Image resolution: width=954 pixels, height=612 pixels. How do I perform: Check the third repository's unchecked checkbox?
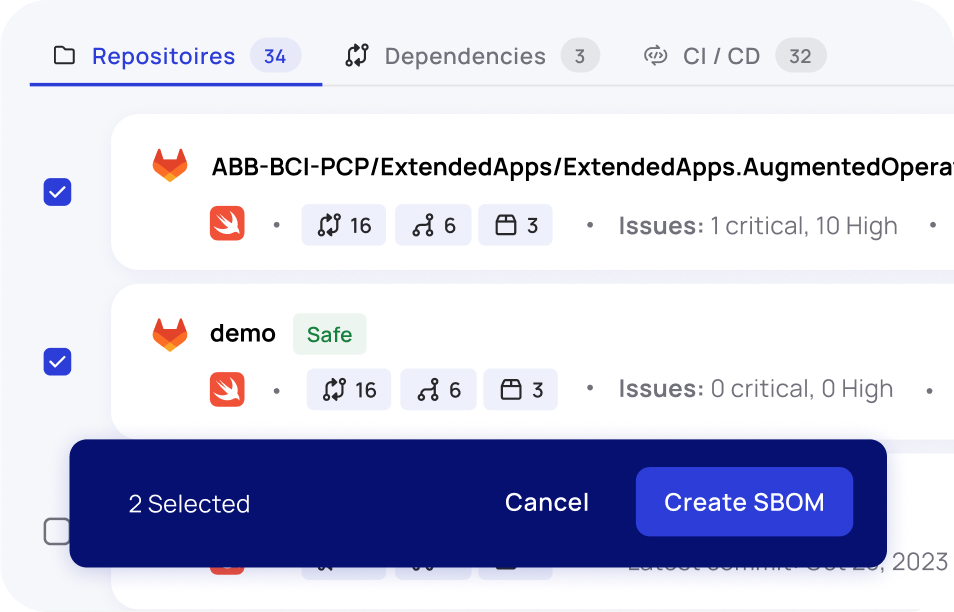point(57,531)
